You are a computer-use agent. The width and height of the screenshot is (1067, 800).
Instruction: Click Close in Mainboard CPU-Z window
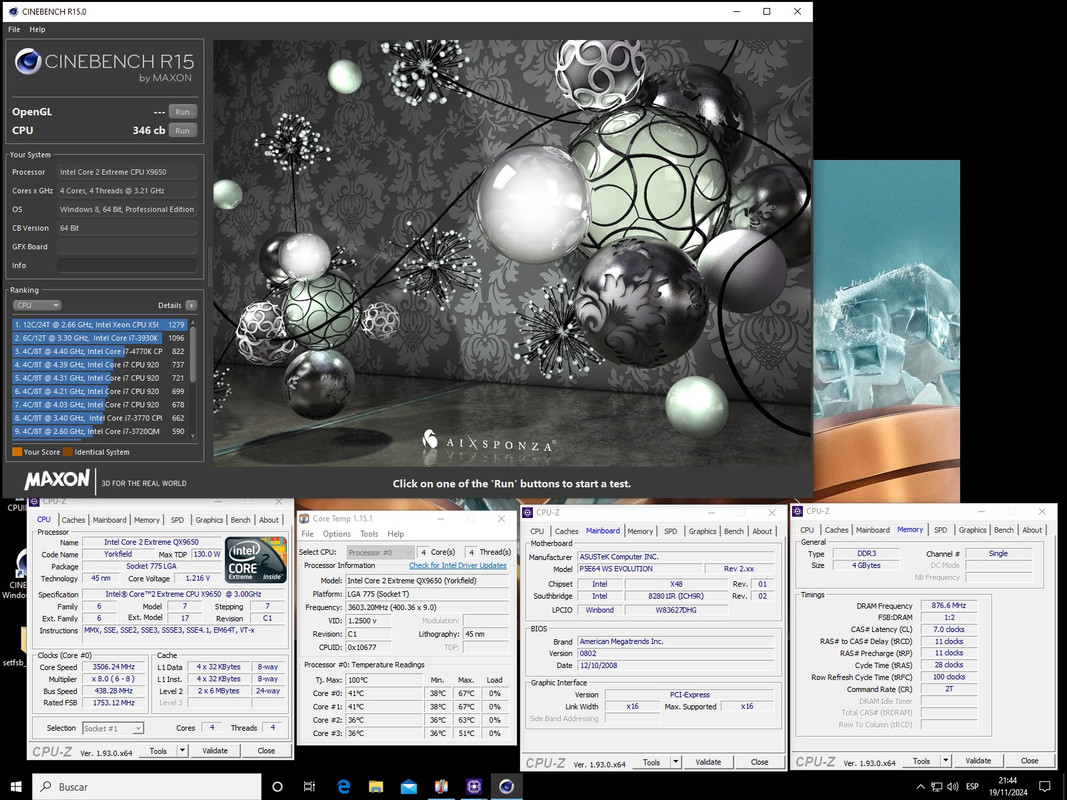pos(759,762)
